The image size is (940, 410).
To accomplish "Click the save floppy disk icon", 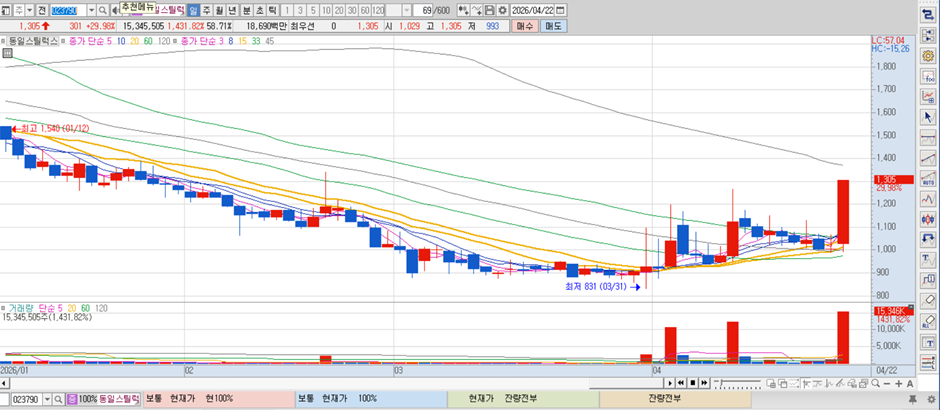I will coord(490,10).
